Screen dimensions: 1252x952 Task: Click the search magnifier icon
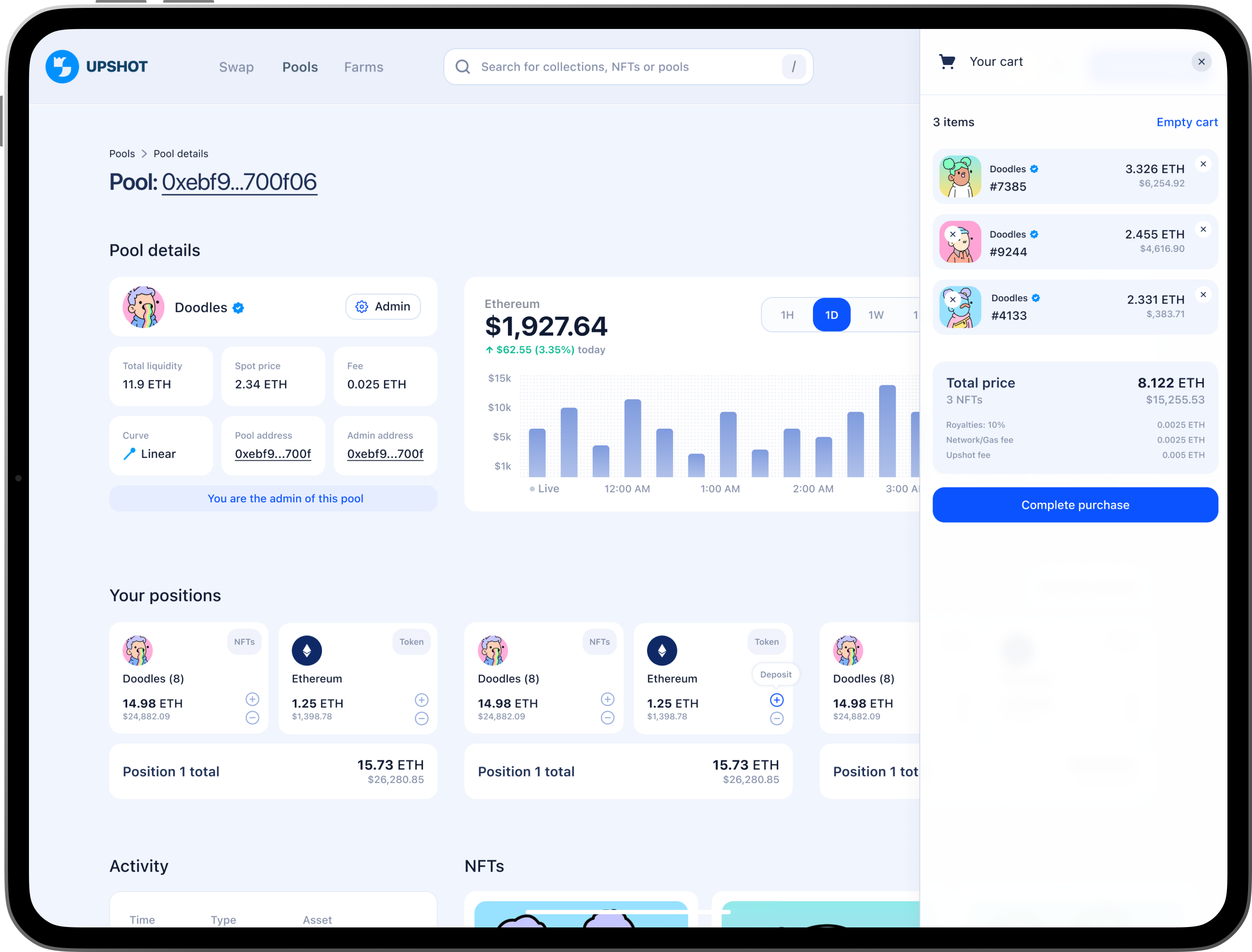coord(463,67)
